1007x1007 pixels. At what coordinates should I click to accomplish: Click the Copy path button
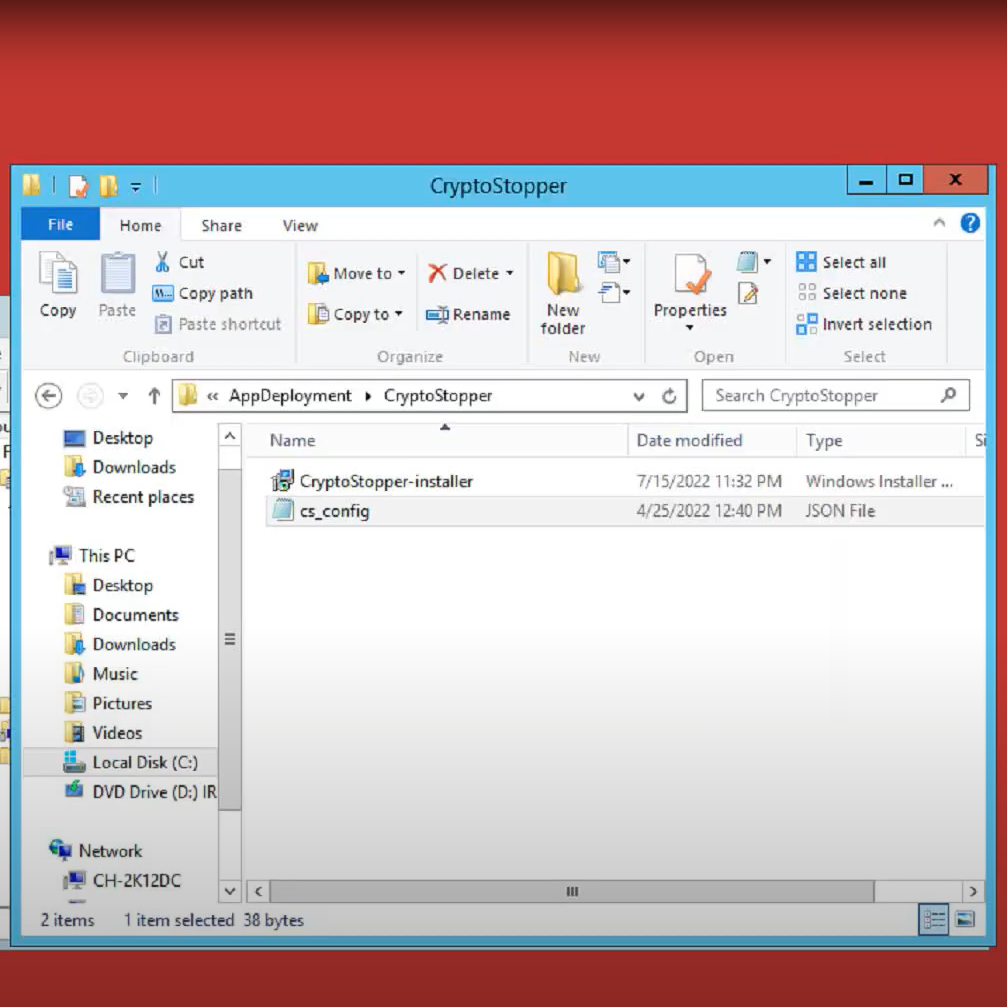[203, 293]
